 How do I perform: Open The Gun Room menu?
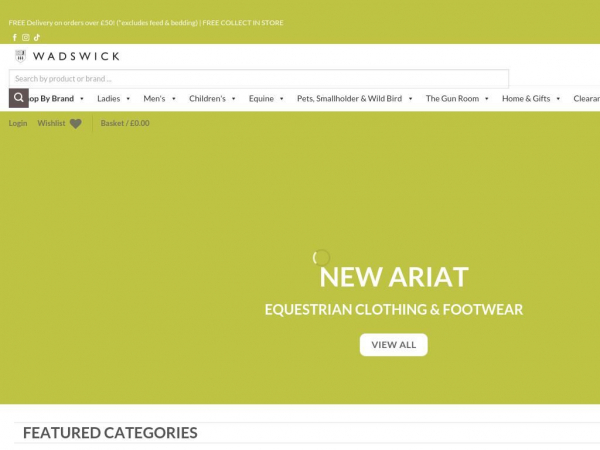452,99
